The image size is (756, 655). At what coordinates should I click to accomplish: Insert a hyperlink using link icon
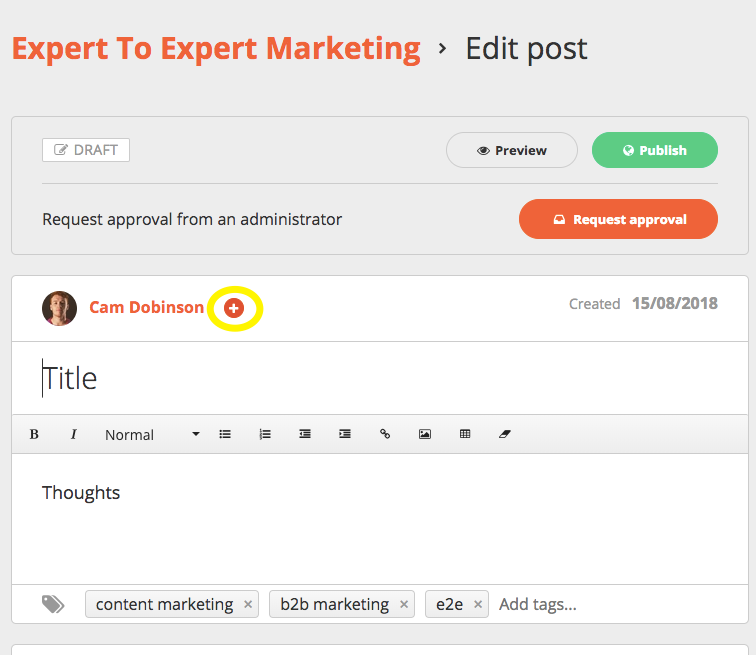click(385, 434)
